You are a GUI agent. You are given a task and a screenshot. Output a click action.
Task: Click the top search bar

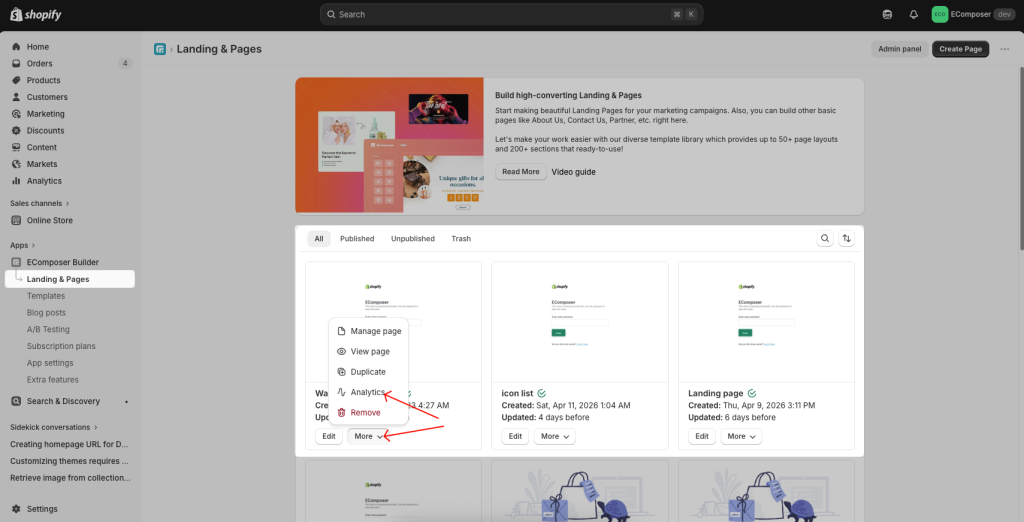(511, 14)
